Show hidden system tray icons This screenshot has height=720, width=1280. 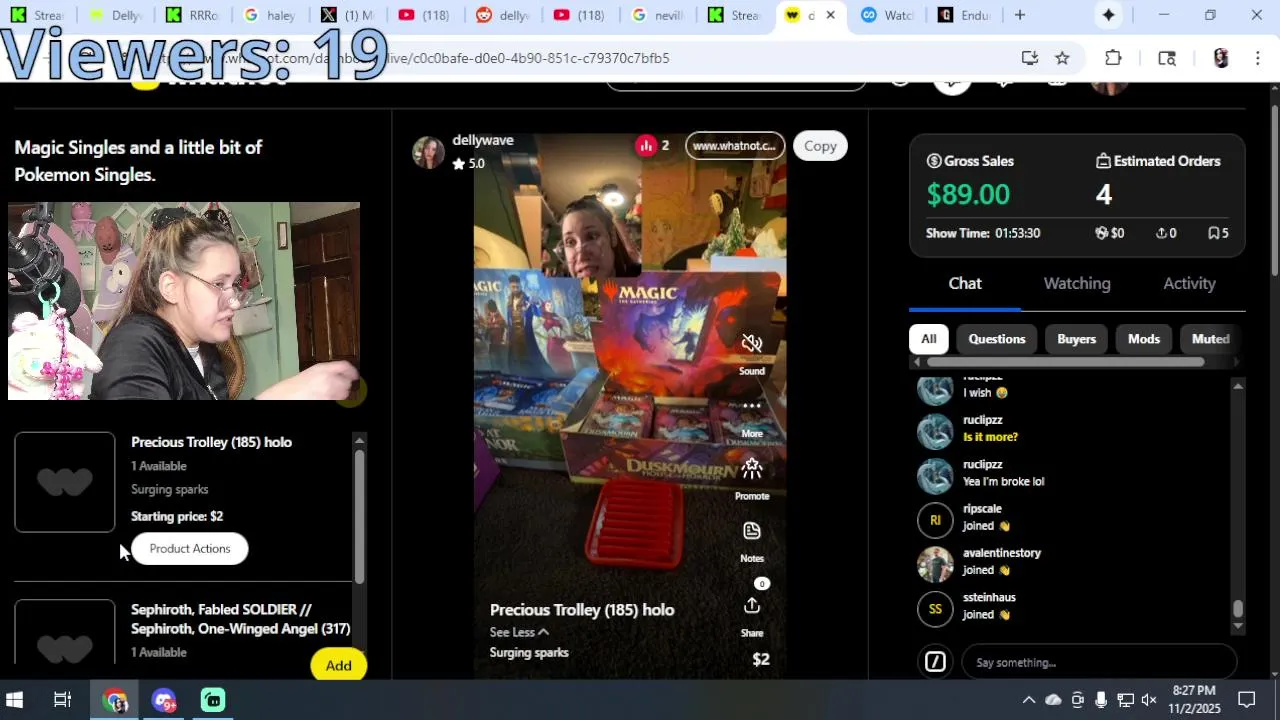click(1028, 700)
